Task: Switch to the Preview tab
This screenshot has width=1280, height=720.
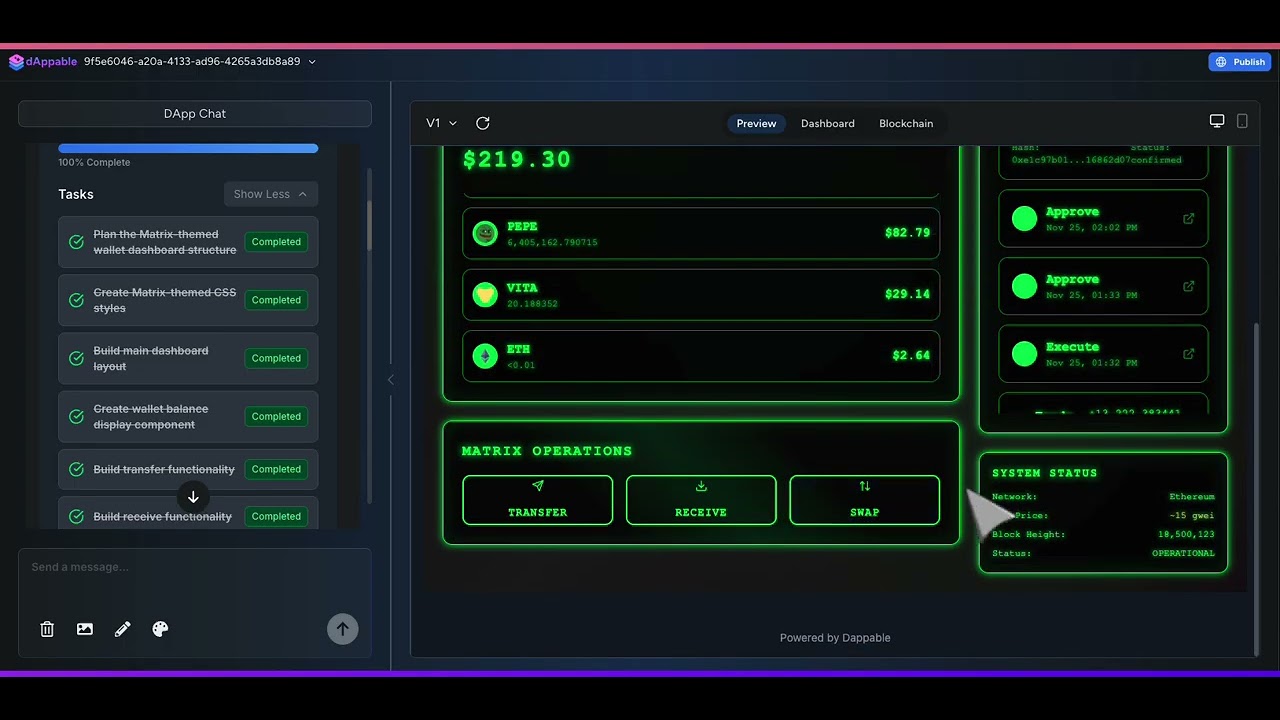Action: (756, 123)
